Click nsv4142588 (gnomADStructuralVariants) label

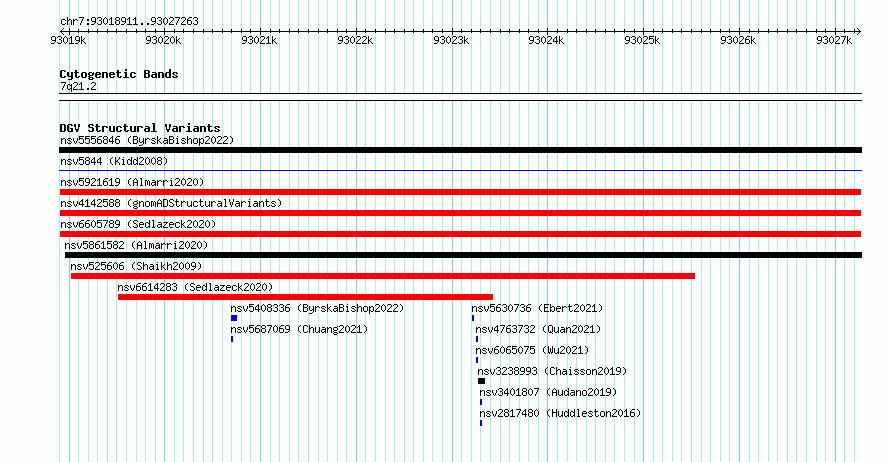pyautogui.click(x=171, y=203)
